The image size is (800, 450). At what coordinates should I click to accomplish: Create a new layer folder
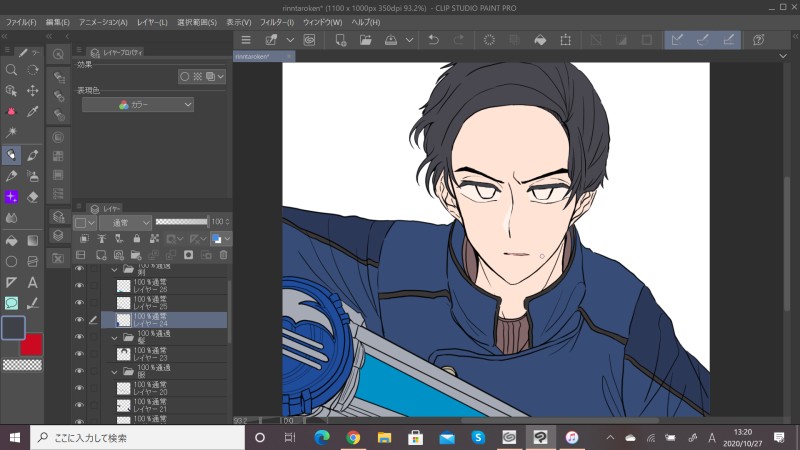click(x=136, y=255)
